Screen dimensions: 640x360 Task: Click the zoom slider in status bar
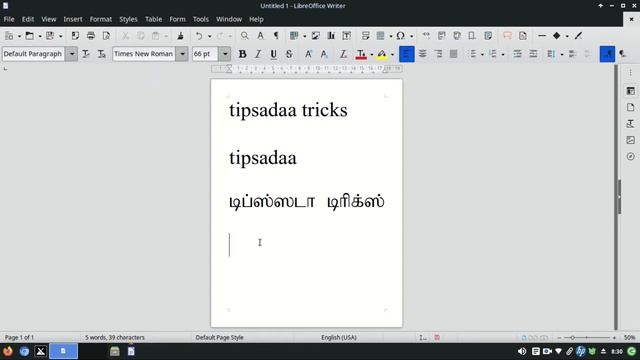click(x=587, y=338)
